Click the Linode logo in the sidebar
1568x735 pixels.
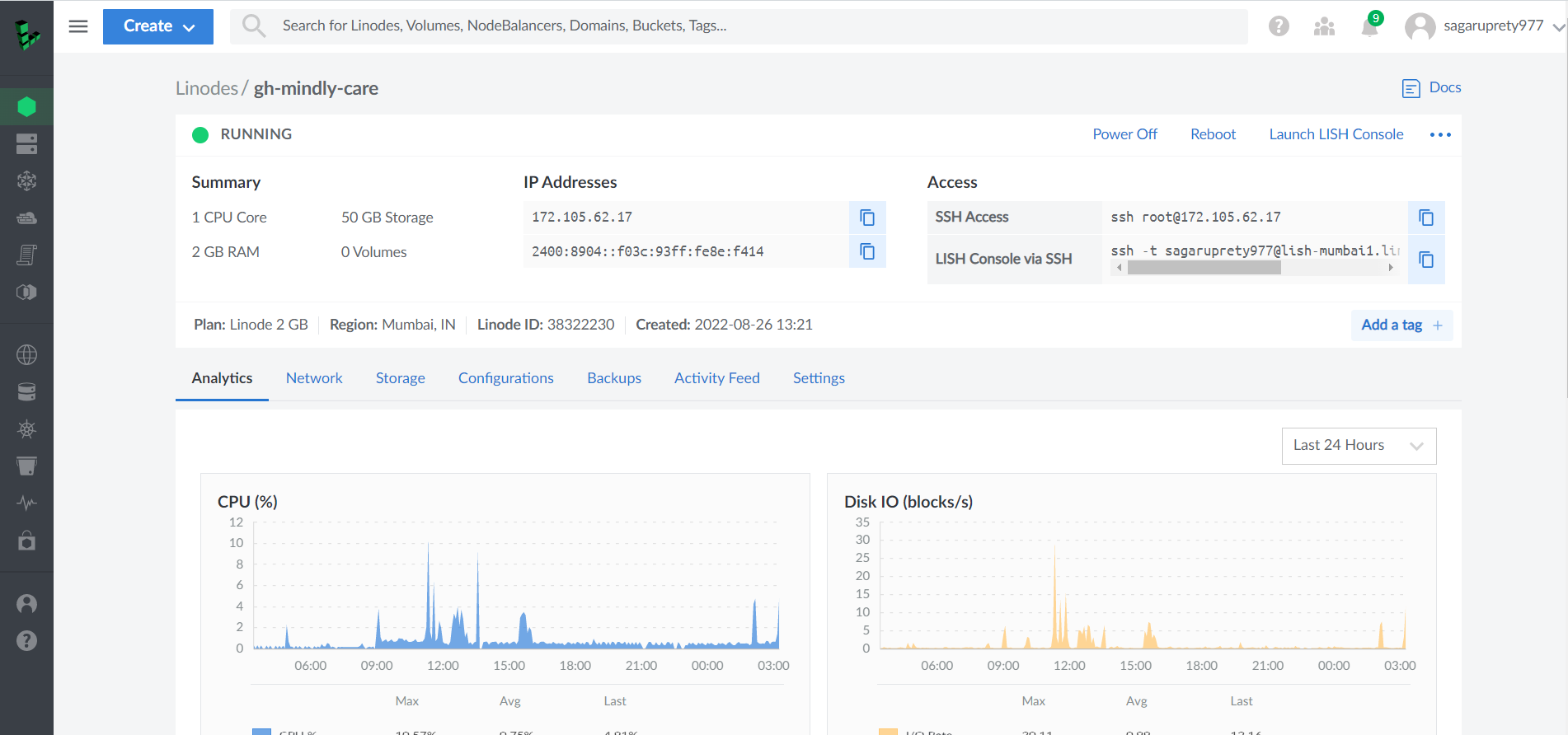27,35
